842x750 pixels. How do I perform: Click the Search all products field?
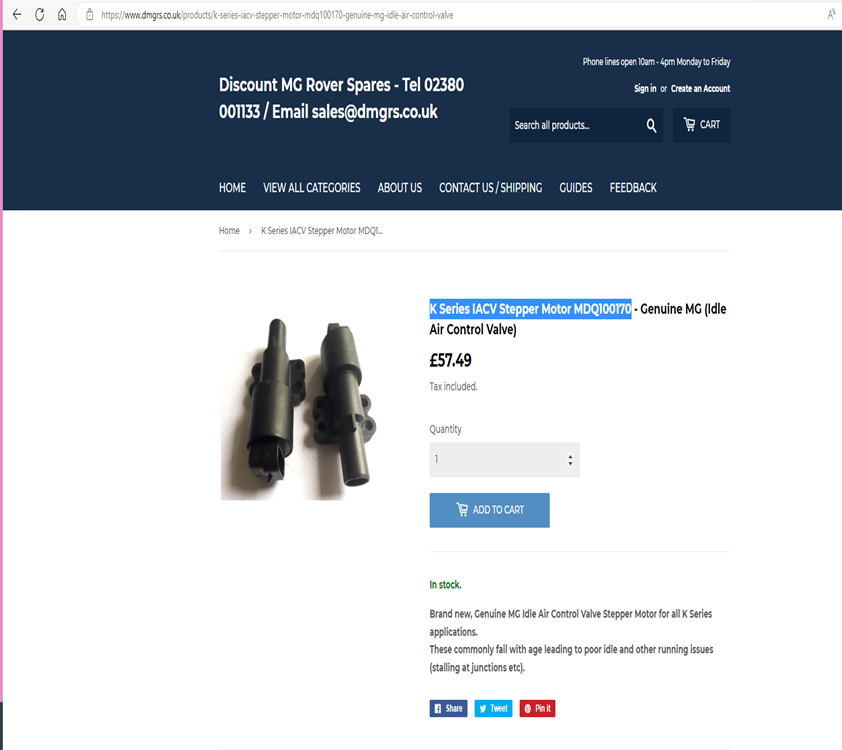576,125
